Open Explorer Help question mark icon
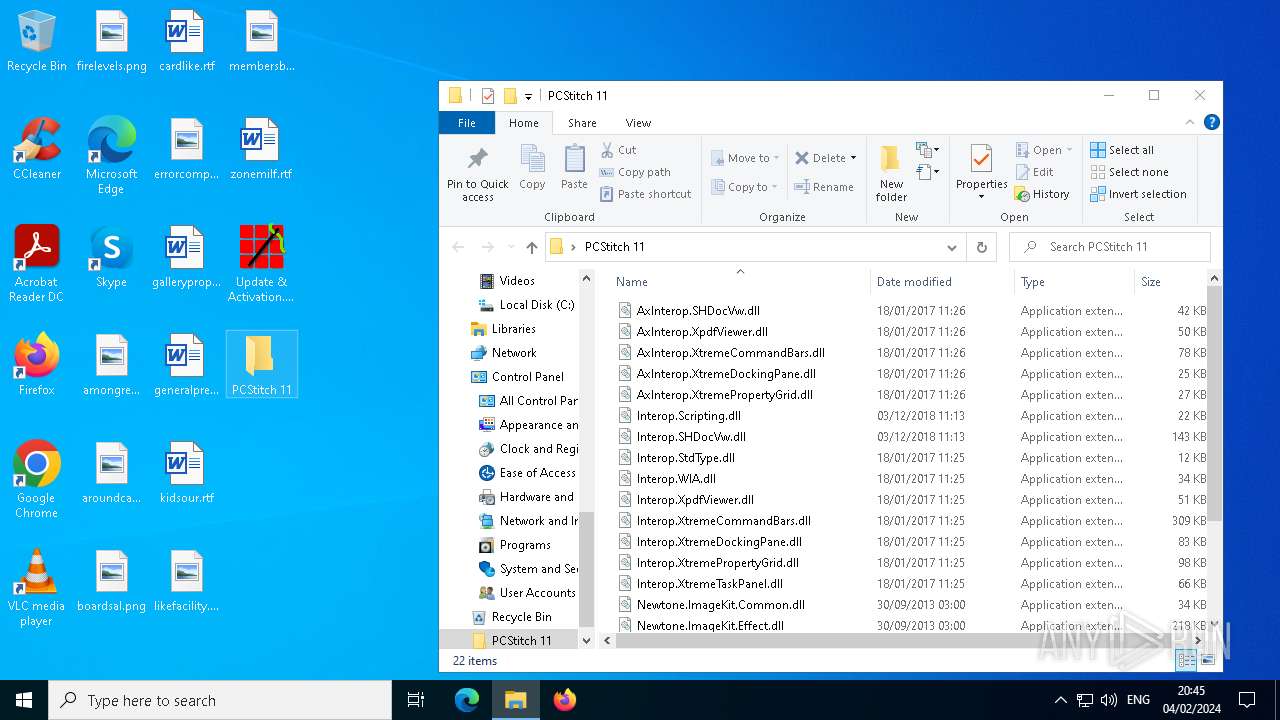 (x=1211, y=122)
